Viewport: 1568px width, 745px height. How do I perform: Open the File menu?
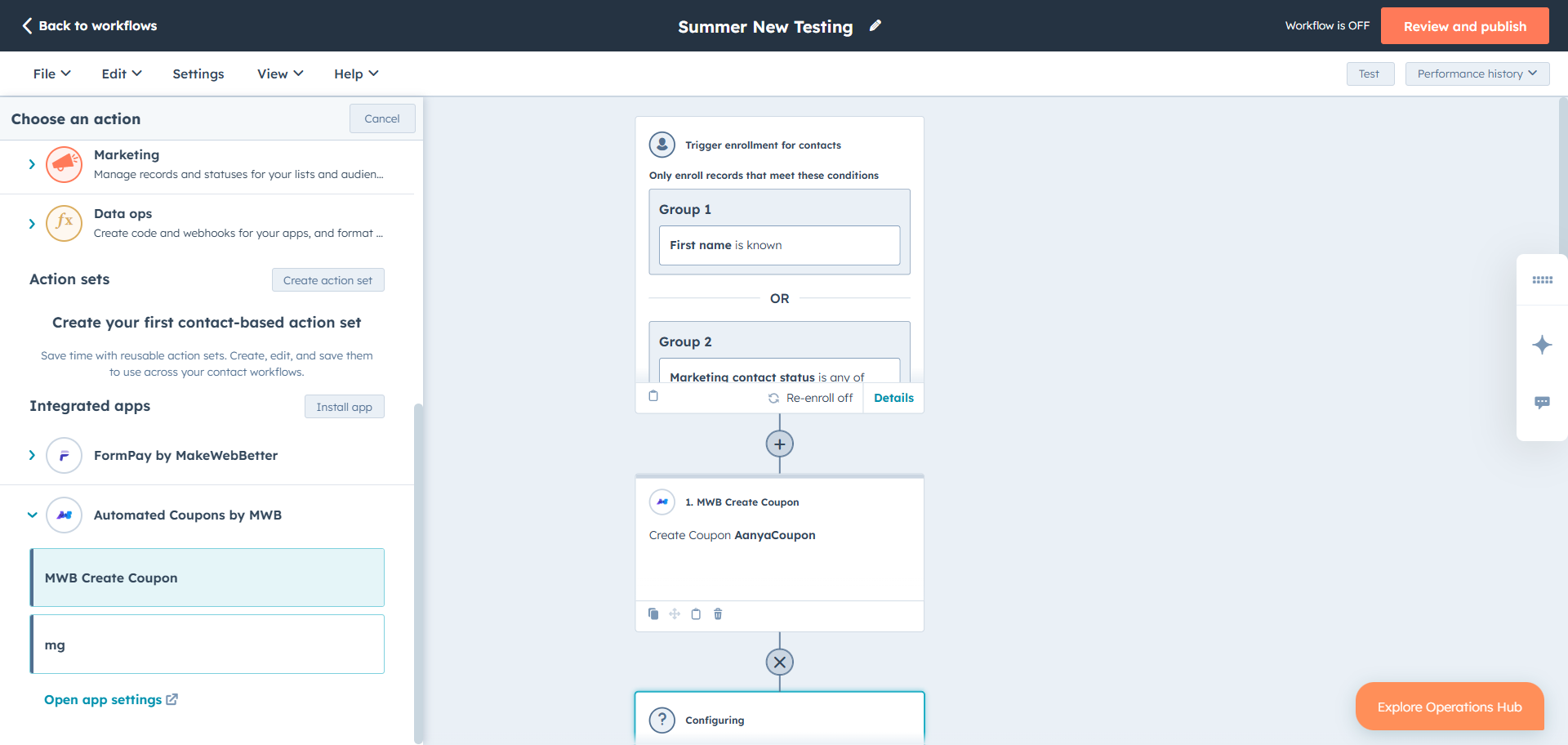(x=51, y=74)
